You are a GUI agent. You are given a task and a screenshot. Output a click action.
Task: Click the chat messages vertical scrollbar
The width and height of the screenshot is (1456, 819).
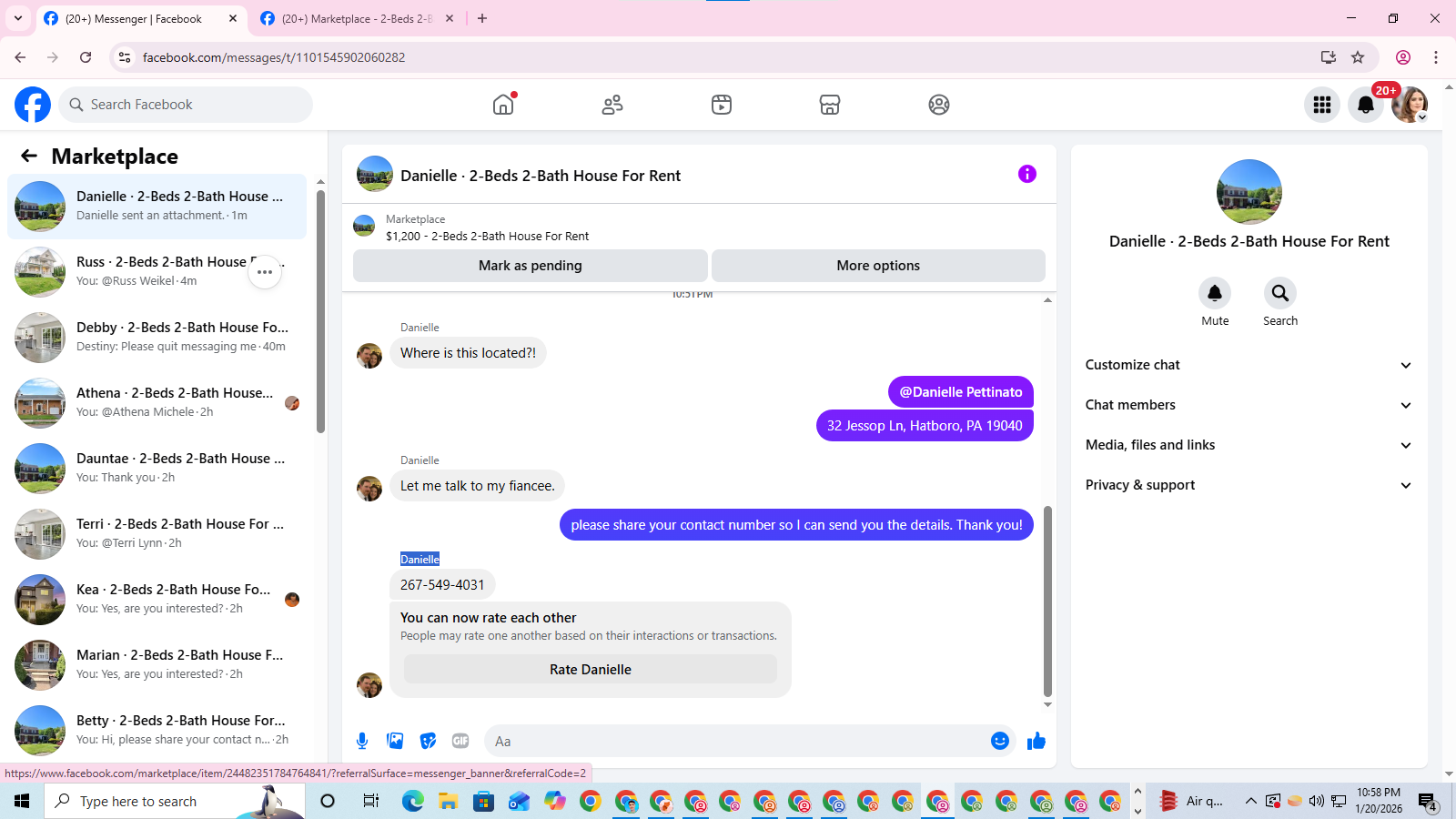coord(1047,601)
